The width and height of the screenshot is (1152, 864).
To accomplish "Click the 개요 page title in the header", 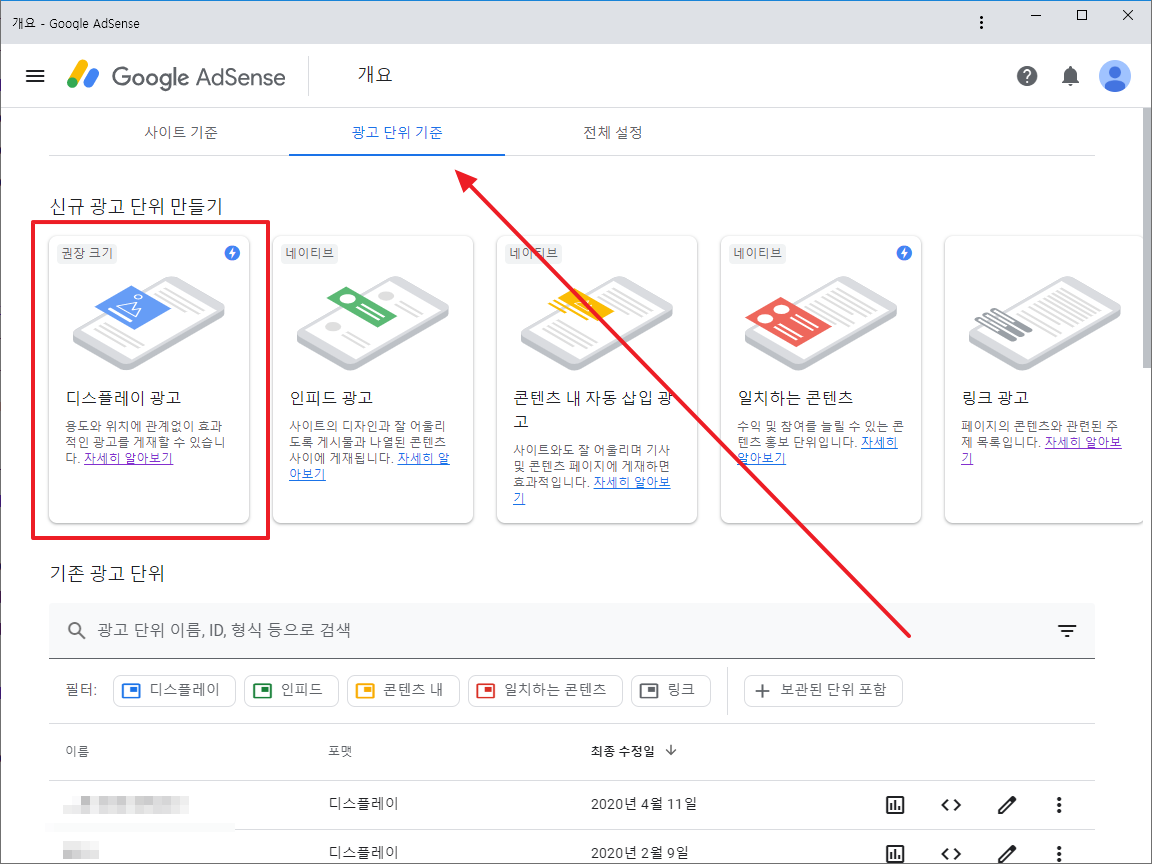I will (375, 75).
